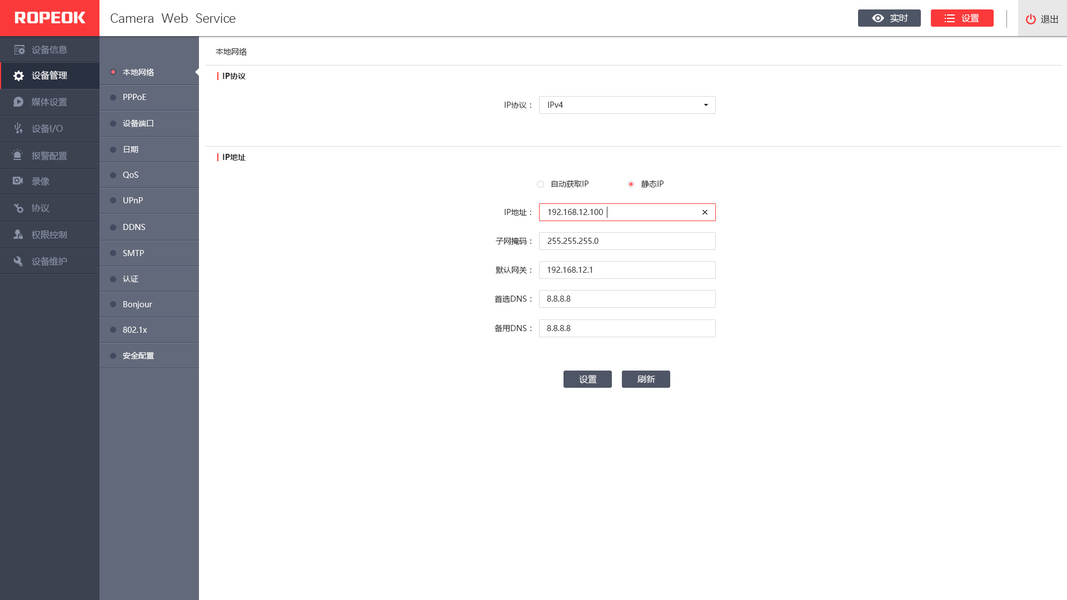Viewport: 1067px width, 600px height.
Task: Open the 802.1x submenu item
Action: point(149,330)
